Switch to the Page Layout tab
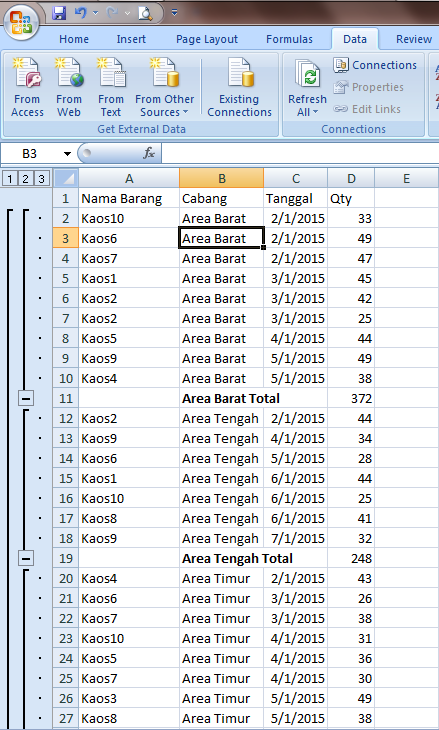The image size is (439, 730). tap(207, 39)
